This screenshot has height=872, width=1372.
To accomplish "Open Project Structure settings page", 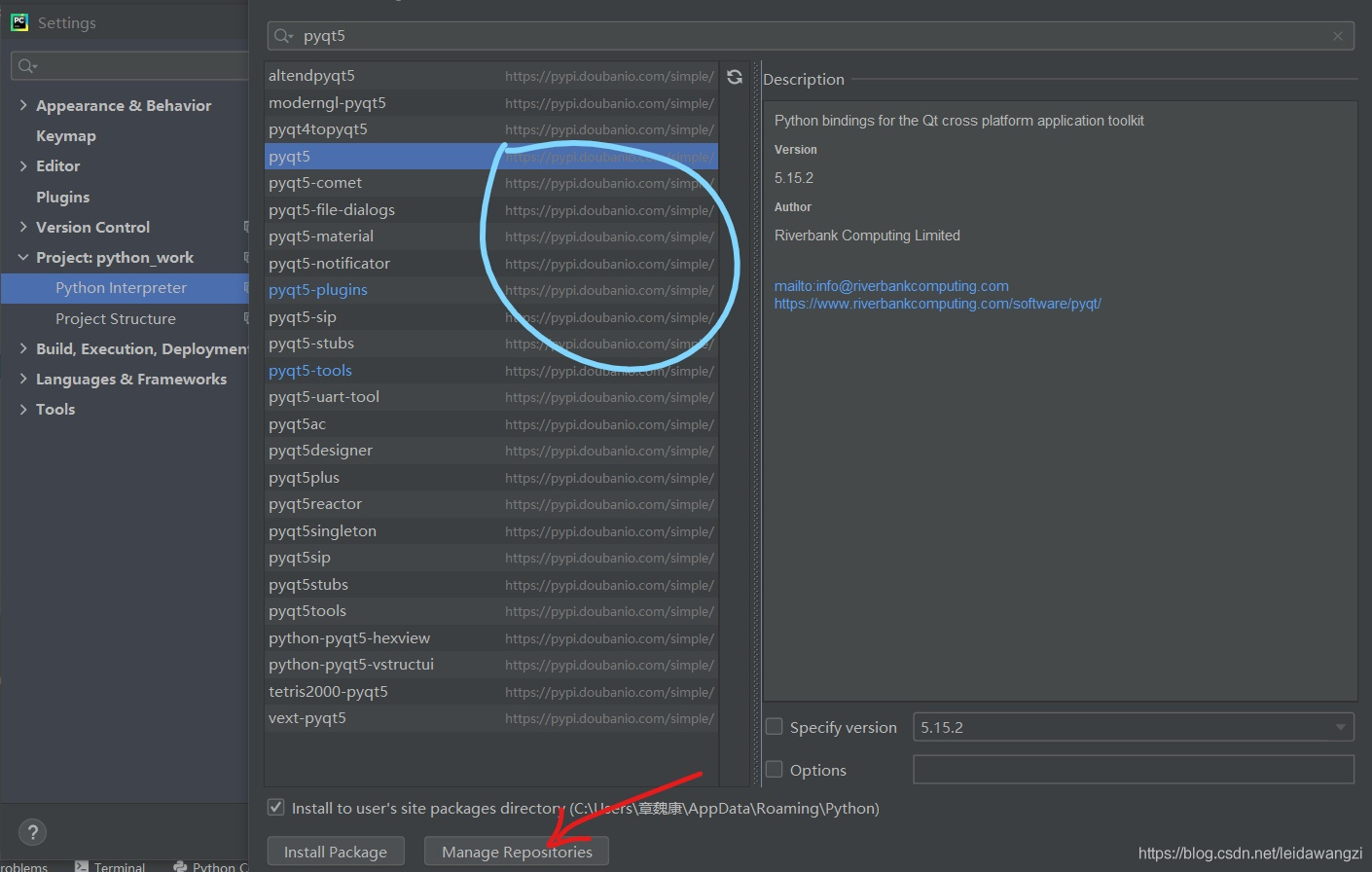I will [x=116, y=318].
